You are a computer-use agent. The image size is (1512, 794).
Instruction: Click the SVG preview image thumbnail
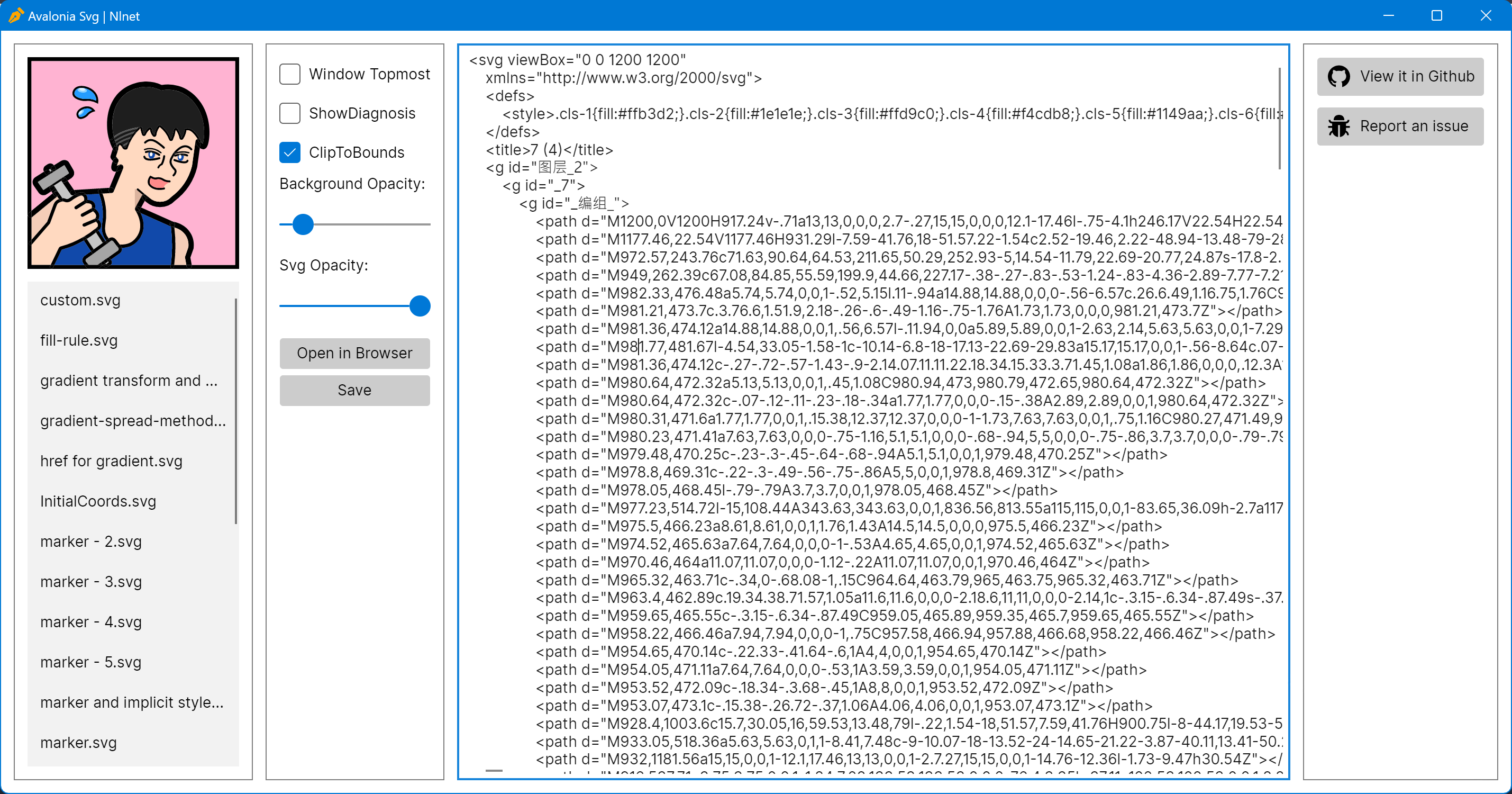133,163
